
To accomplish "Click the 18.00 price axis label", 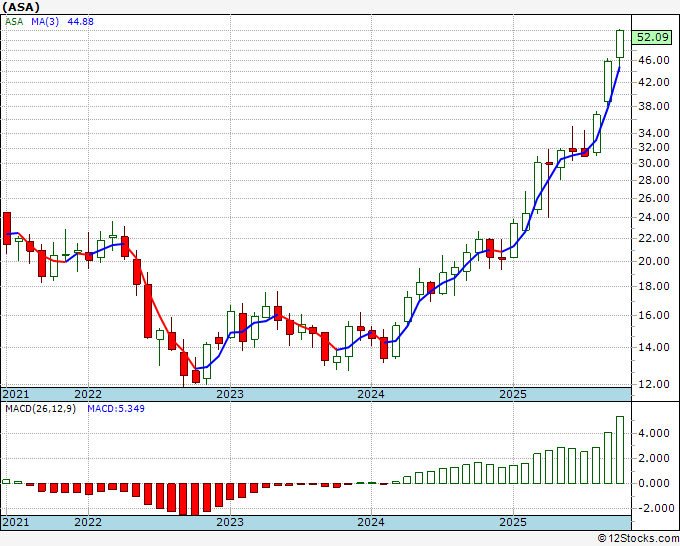I will point(654,286).
